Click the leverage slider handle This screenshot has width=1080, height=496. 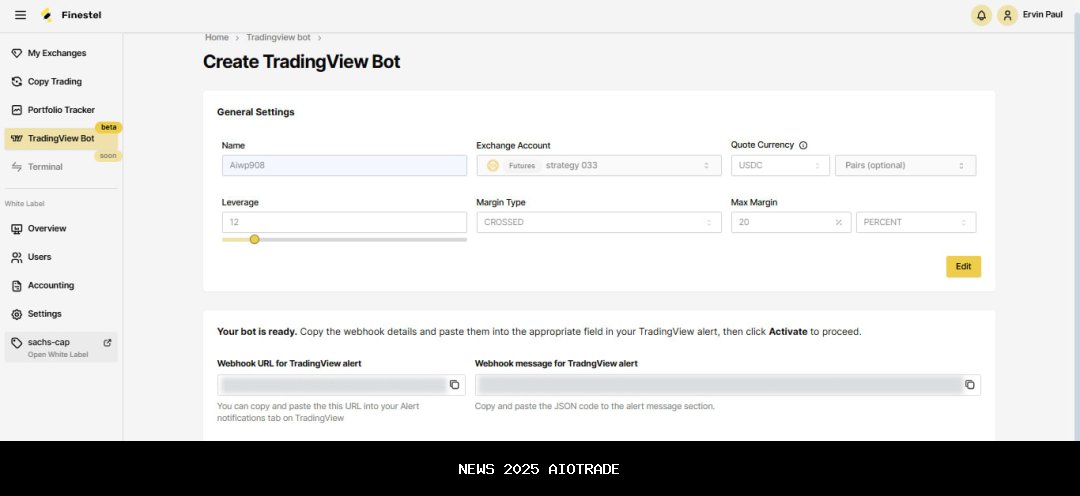pyautogui.click(x=254, y=239)
